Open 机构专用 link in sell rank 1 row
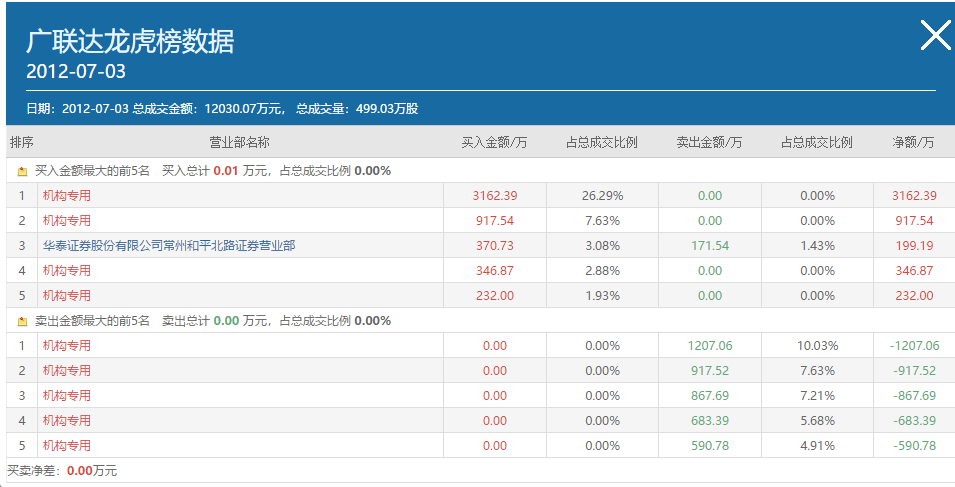 tap(66, 345)
